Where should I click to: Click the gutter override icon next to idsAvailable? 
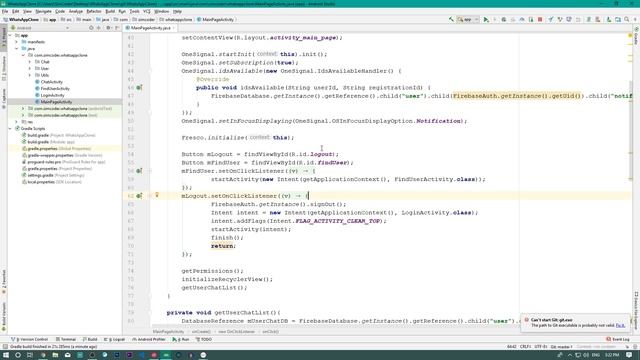click(139, 87)
